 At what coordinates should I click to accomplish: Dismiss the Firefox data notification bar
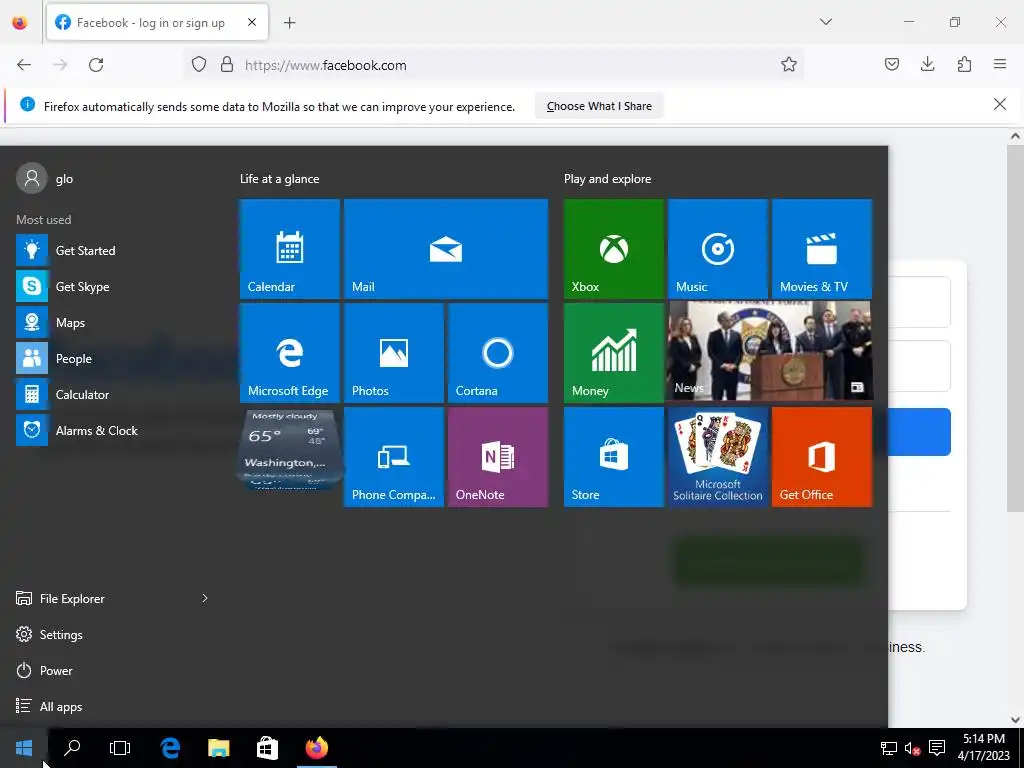[x=999, y=104]
